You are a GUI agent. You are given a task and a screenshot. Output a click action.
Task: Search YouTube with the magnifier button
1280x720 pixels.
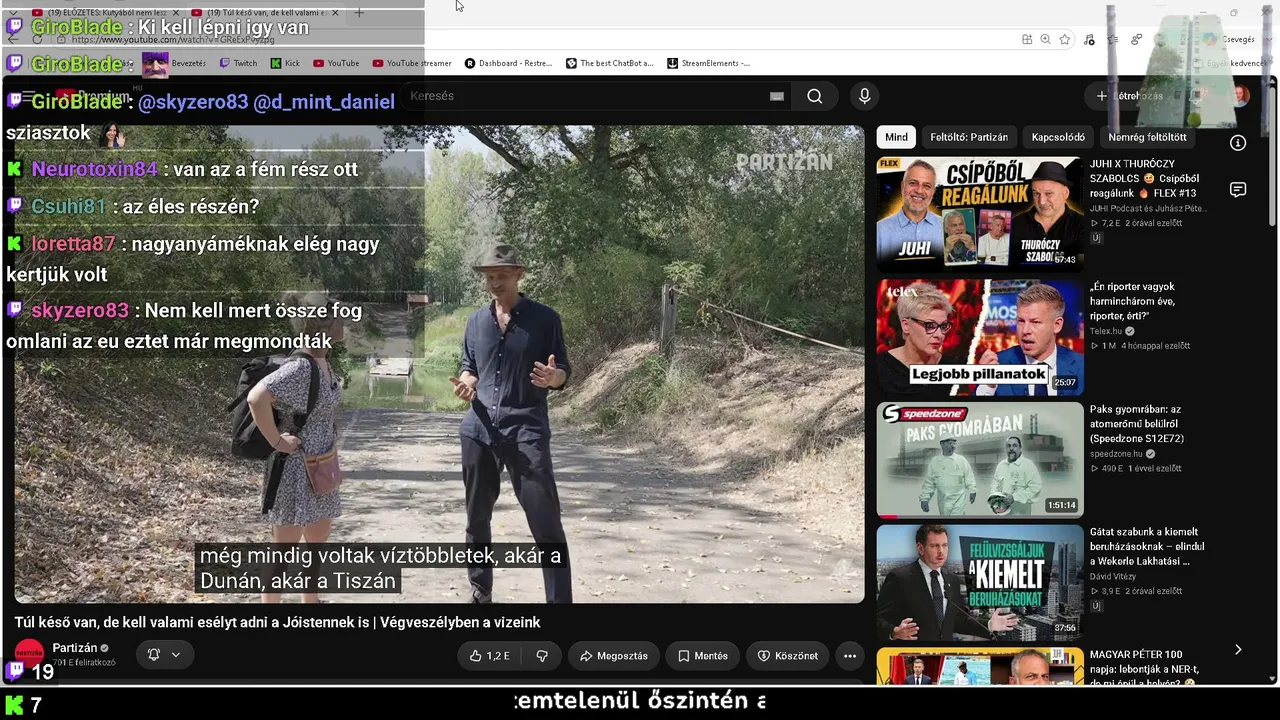815,96
